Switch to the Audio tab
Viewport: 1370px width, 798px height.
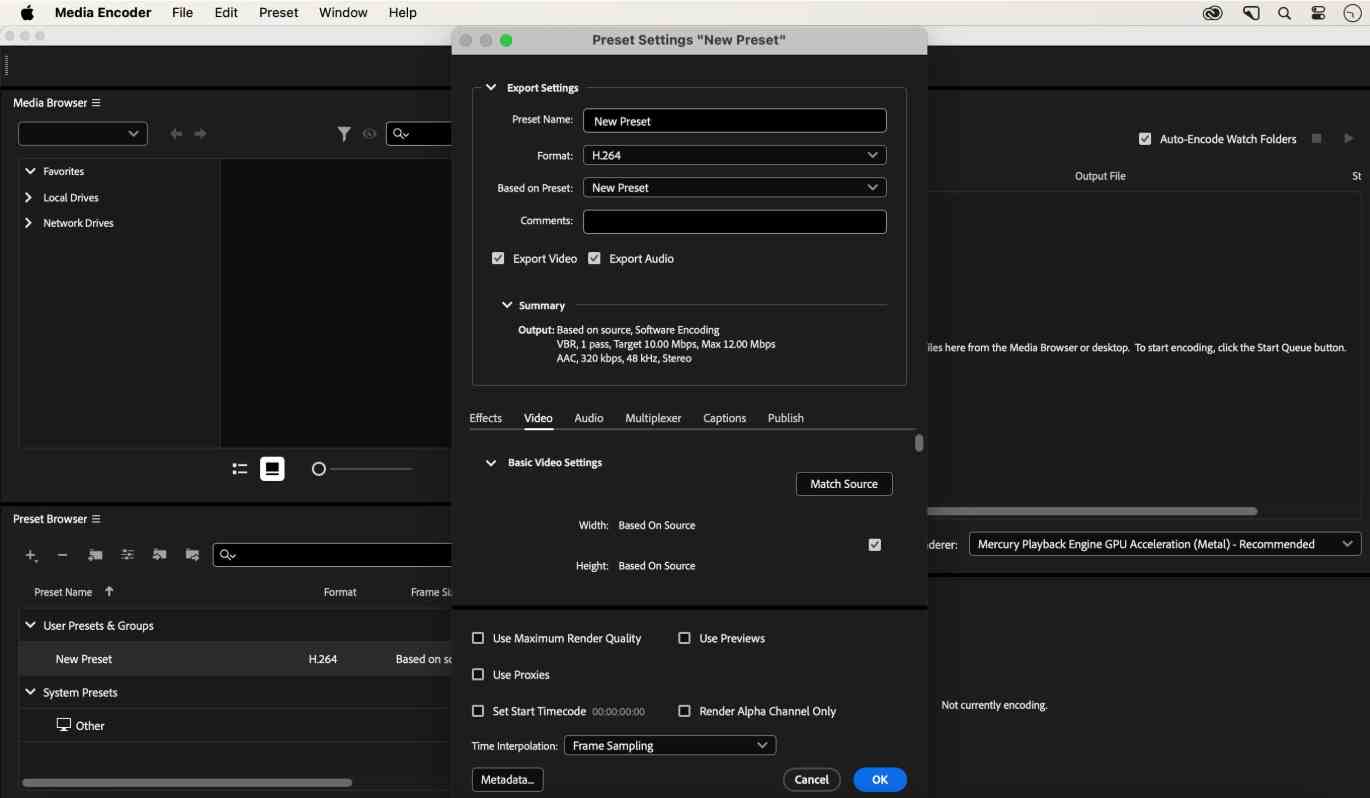click(589, 418)
